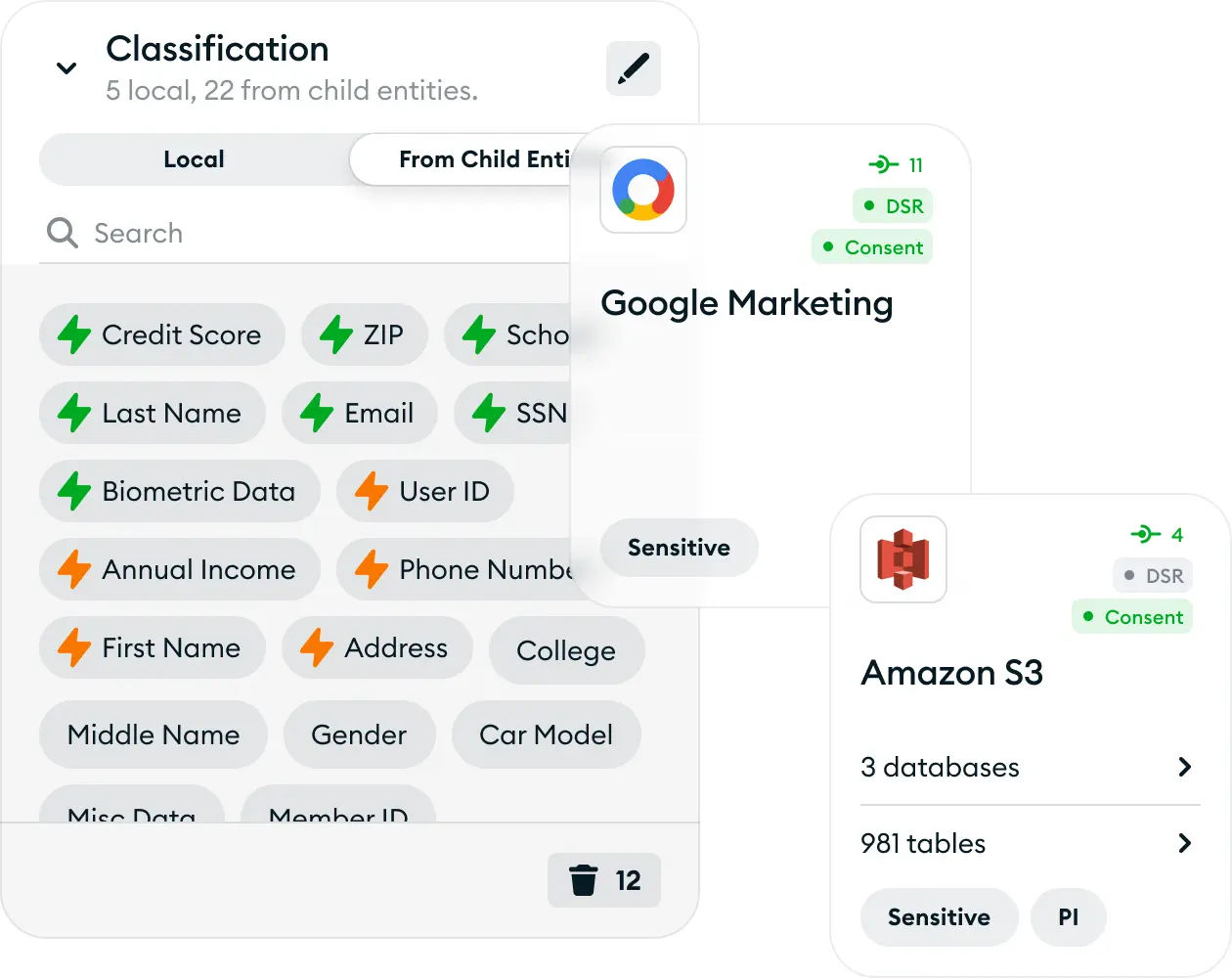Select the Middle Name tag
Viewport: 1232px width, 978px height.
pyautogui.click(x=154, y=734)
